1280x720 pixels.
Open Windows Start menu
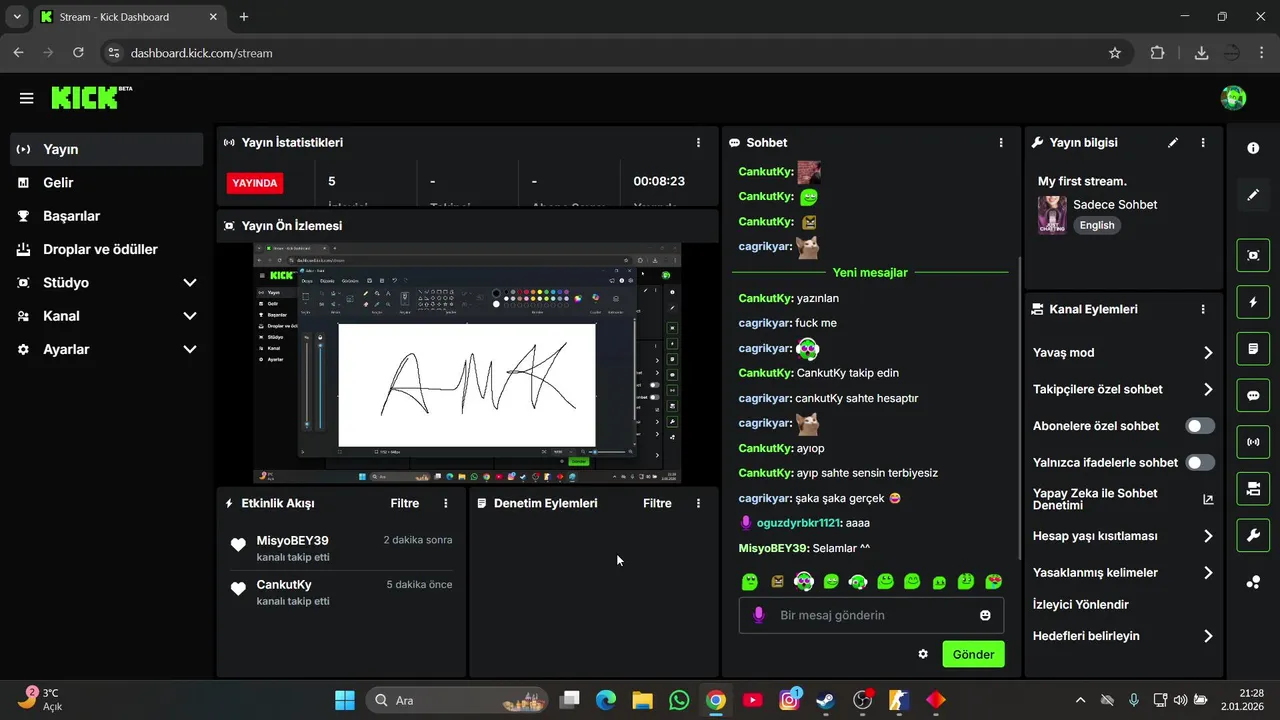pos(344,700)
